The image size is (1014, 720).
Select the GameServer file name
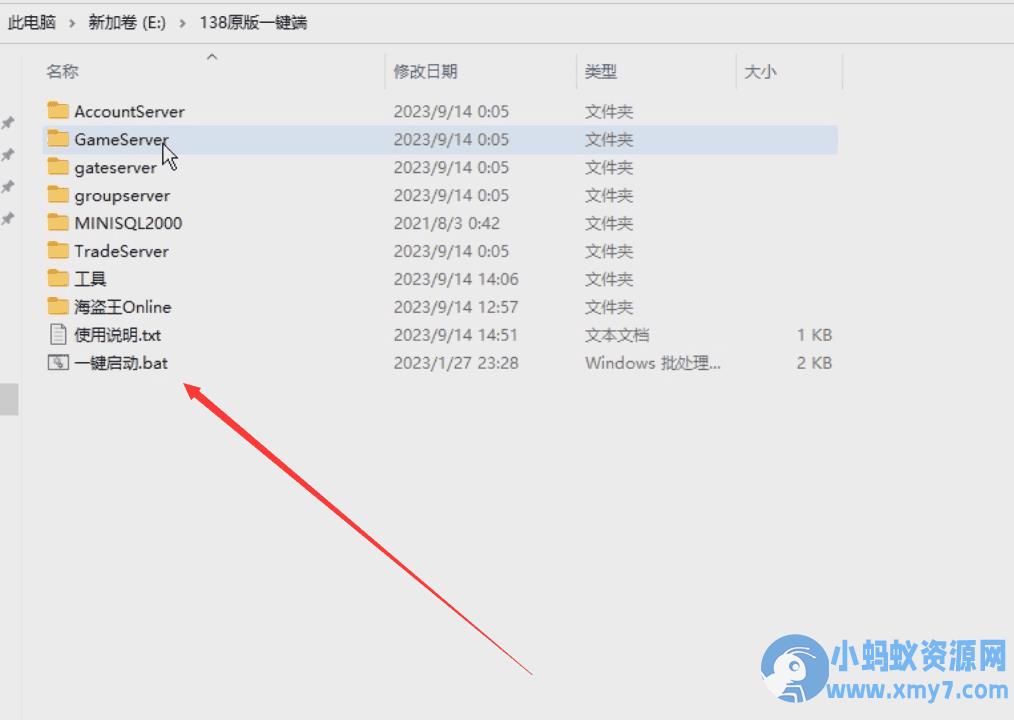click(x=121, y=139)
